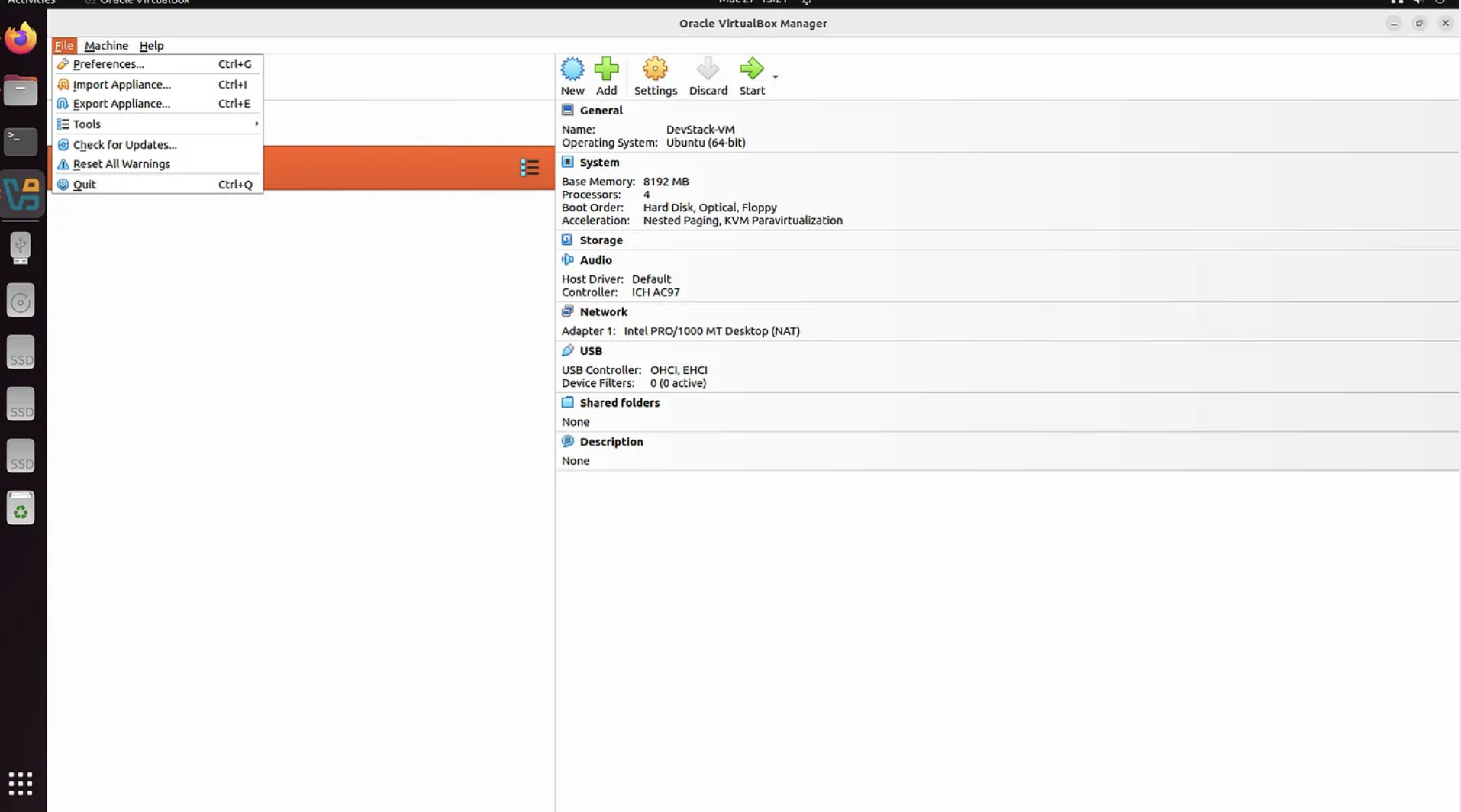Click the Network section adapter icon
This screenshot has height=812, width=1461.
pos(567,311)
